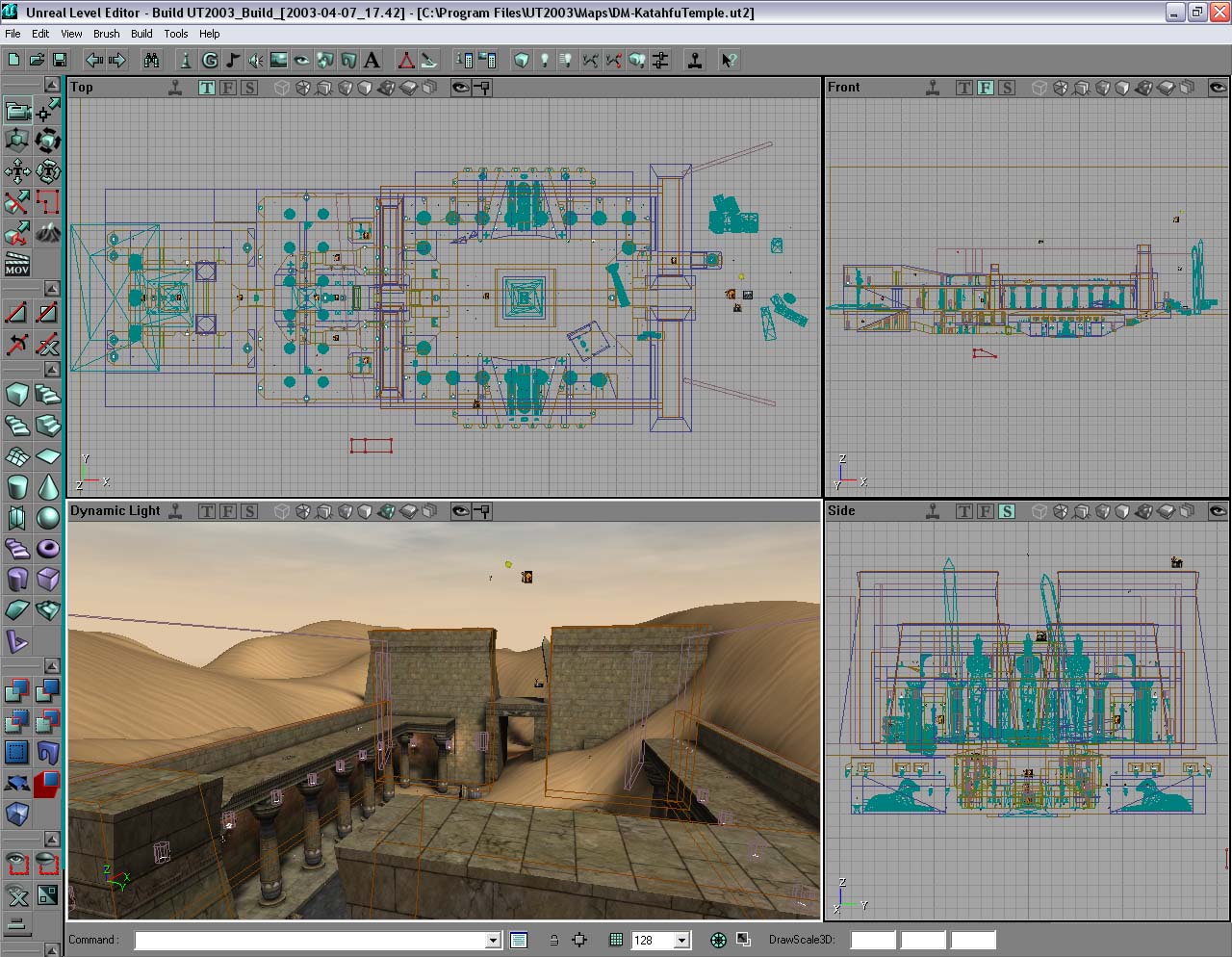Screen dimensions: 1232x957
Task: Select the Camera Movement tool
Action: 17,111
